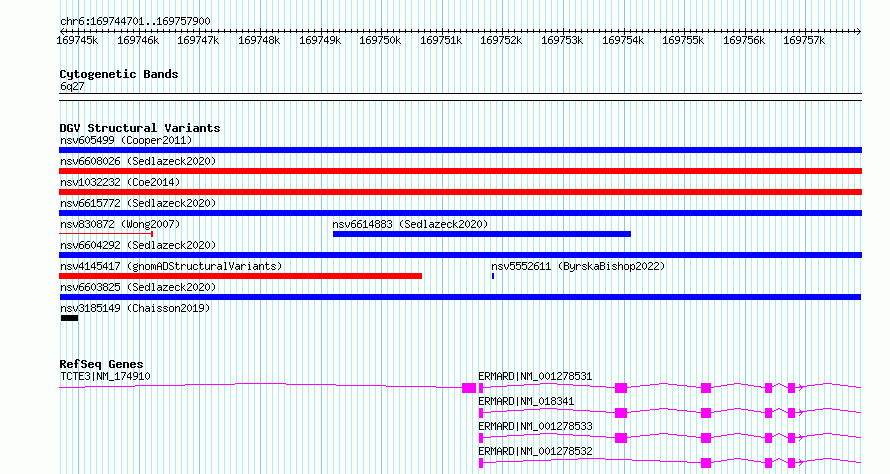Open variant label nsv6604292 (Sedlazeck2020)
Image resolution: width=890 pixels, height=474 pixels.
point(138,245)
